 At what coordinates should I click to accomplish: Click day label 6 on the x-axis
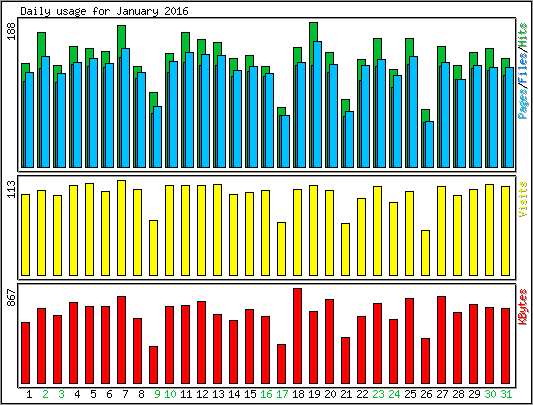tap(109, 394)
